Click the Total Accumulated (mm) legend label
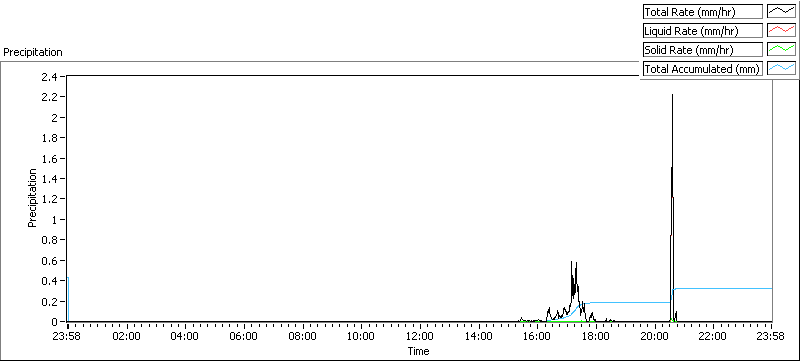The image size is (800, 361). coord(702,69)
